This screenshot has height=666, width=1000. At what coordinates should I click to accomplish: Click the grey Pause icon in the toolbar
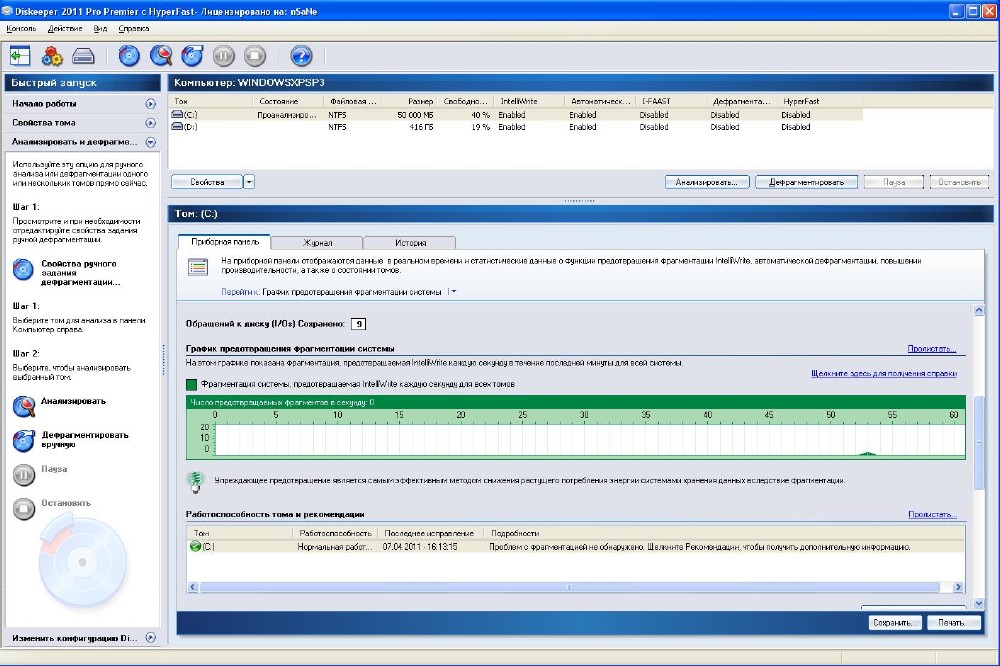[223, 56]
